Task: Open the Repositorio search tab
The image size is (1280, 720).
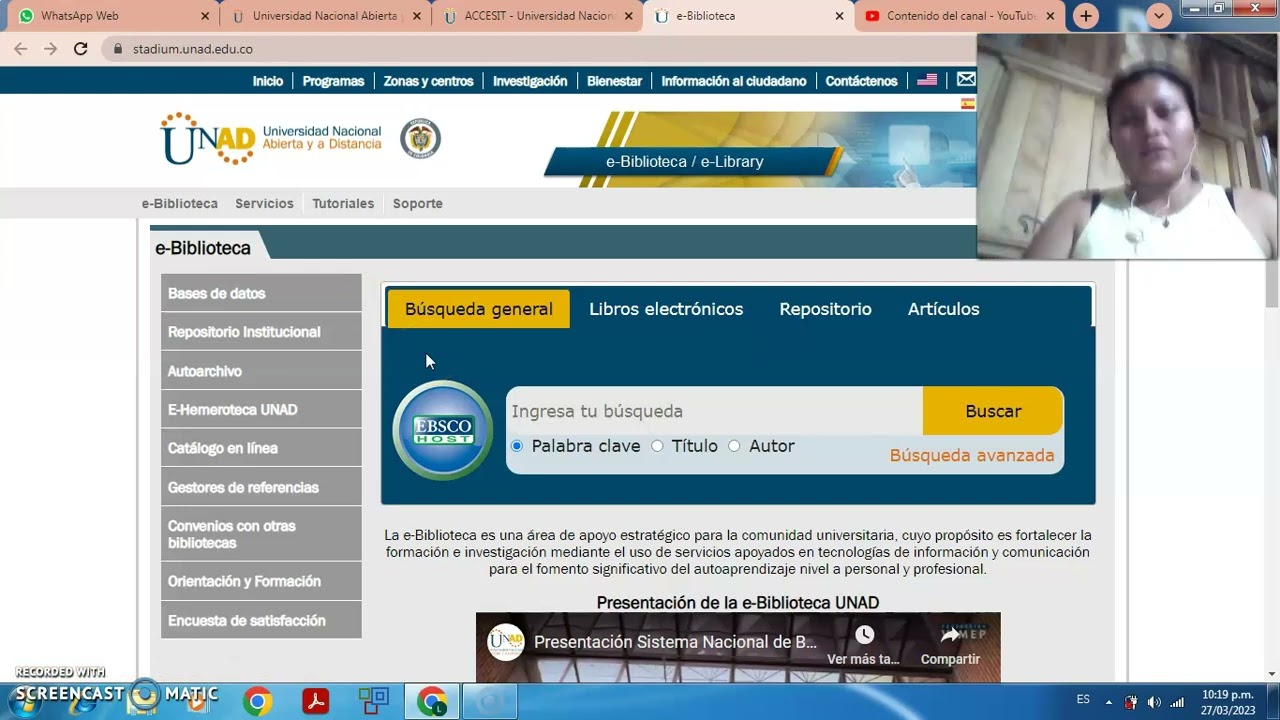Action: pyautogui.click(x=825, y=309)
